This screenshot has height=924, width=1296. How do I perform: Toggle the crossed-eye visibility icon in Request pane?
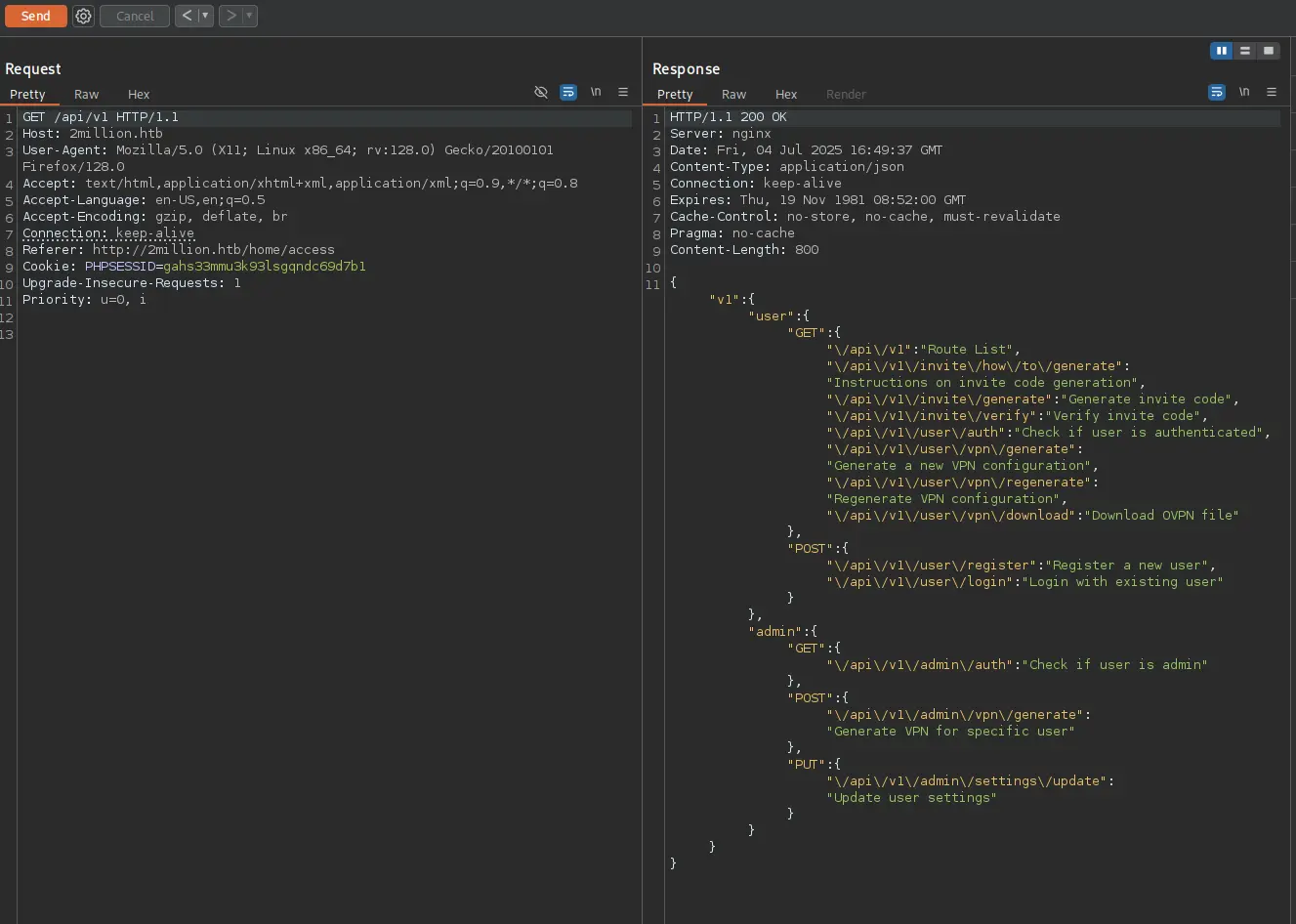[x=541, y=92]
